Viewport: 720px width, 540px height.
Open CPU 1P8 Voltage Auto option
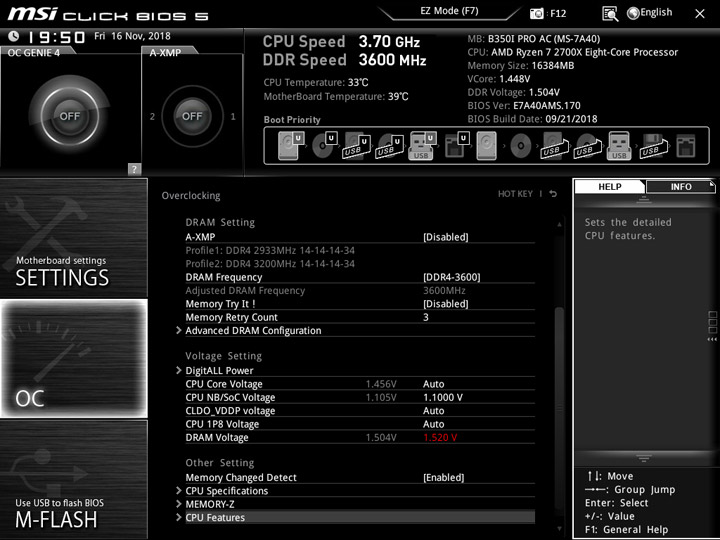[433, 424]
